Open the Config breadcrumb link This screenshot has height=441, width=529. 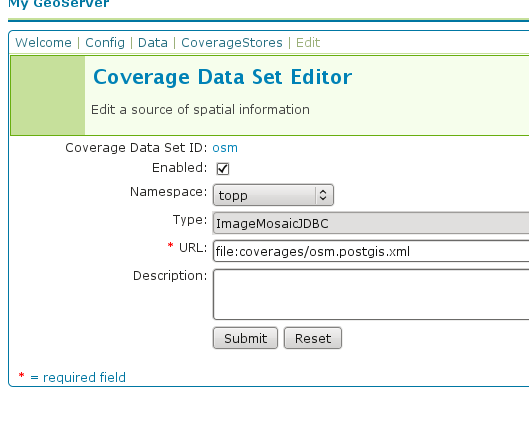(105, 43)
